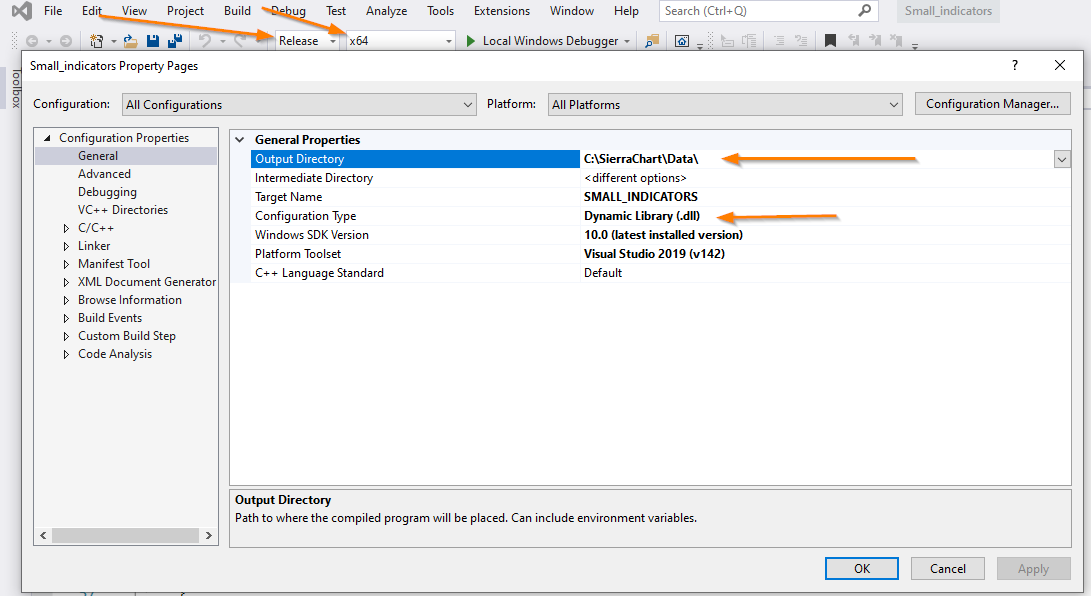Select the Platform Toolset property row
Image resolution: width=1091 pixels, height=596 pixels.
tap(660, 254)
